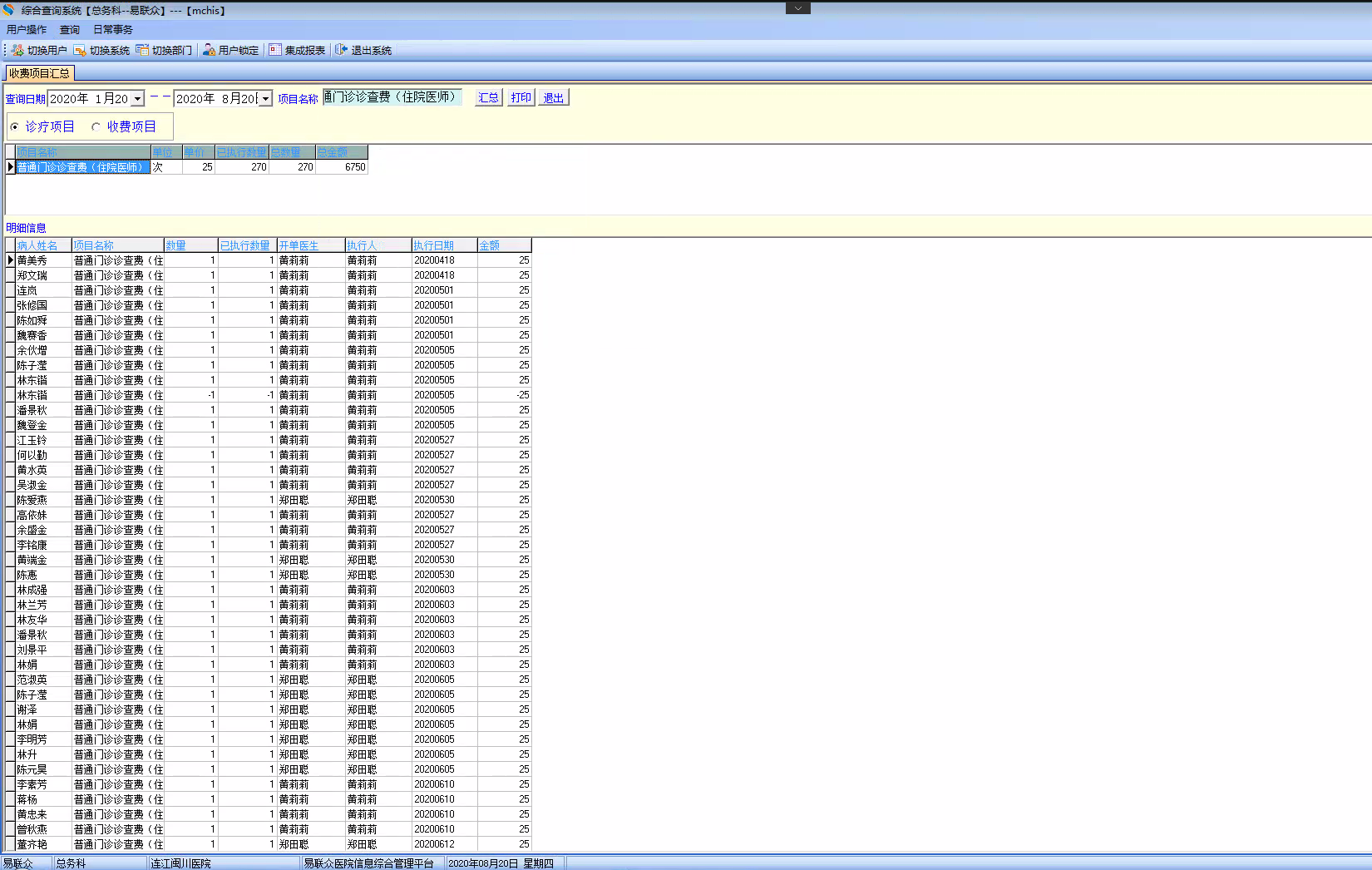Focus the 项目名称 search input field
1372x870 pixels.
(x=392, y=97)
